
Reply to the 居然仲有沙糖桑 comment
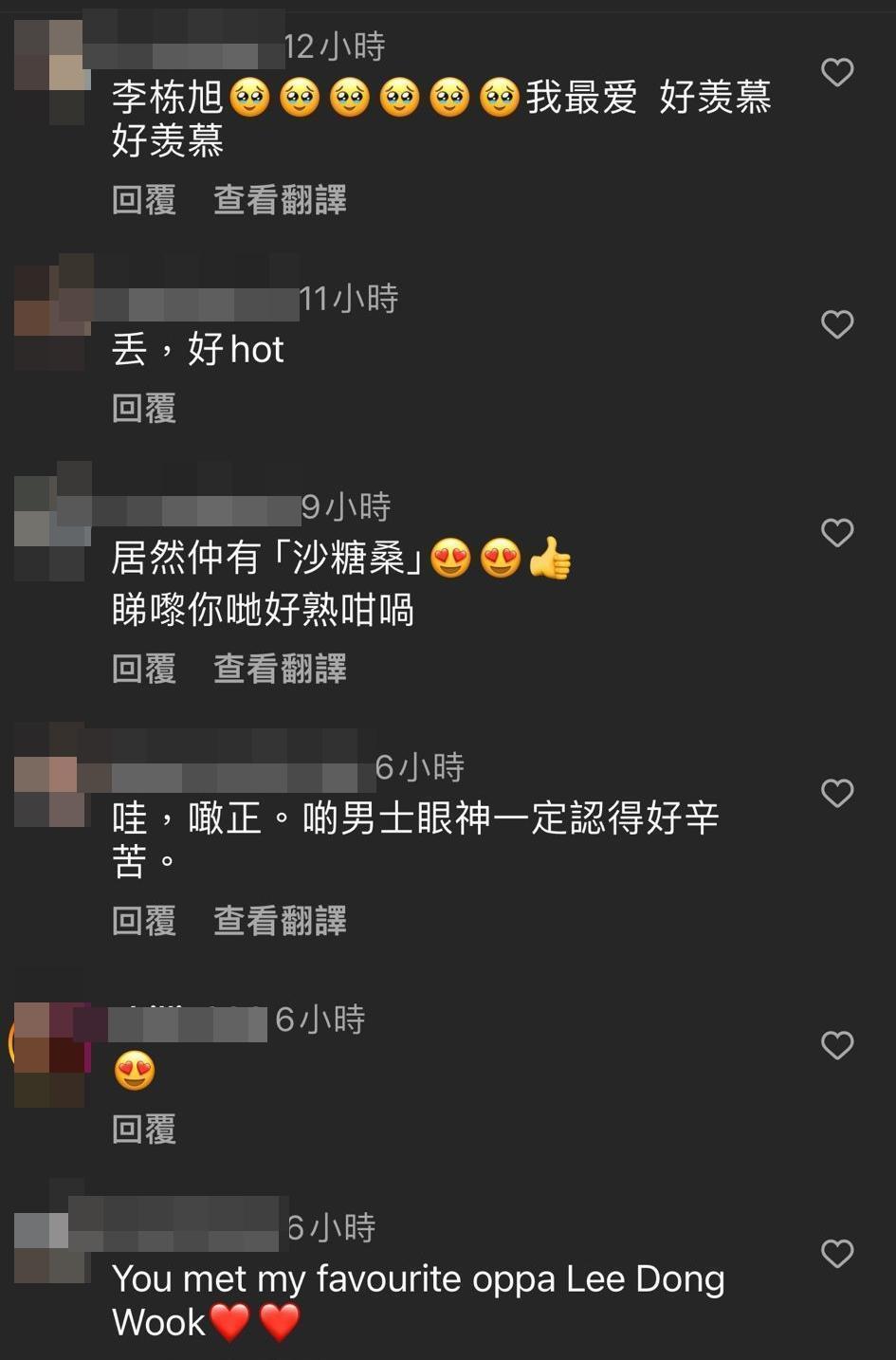[x=144, y=669]
